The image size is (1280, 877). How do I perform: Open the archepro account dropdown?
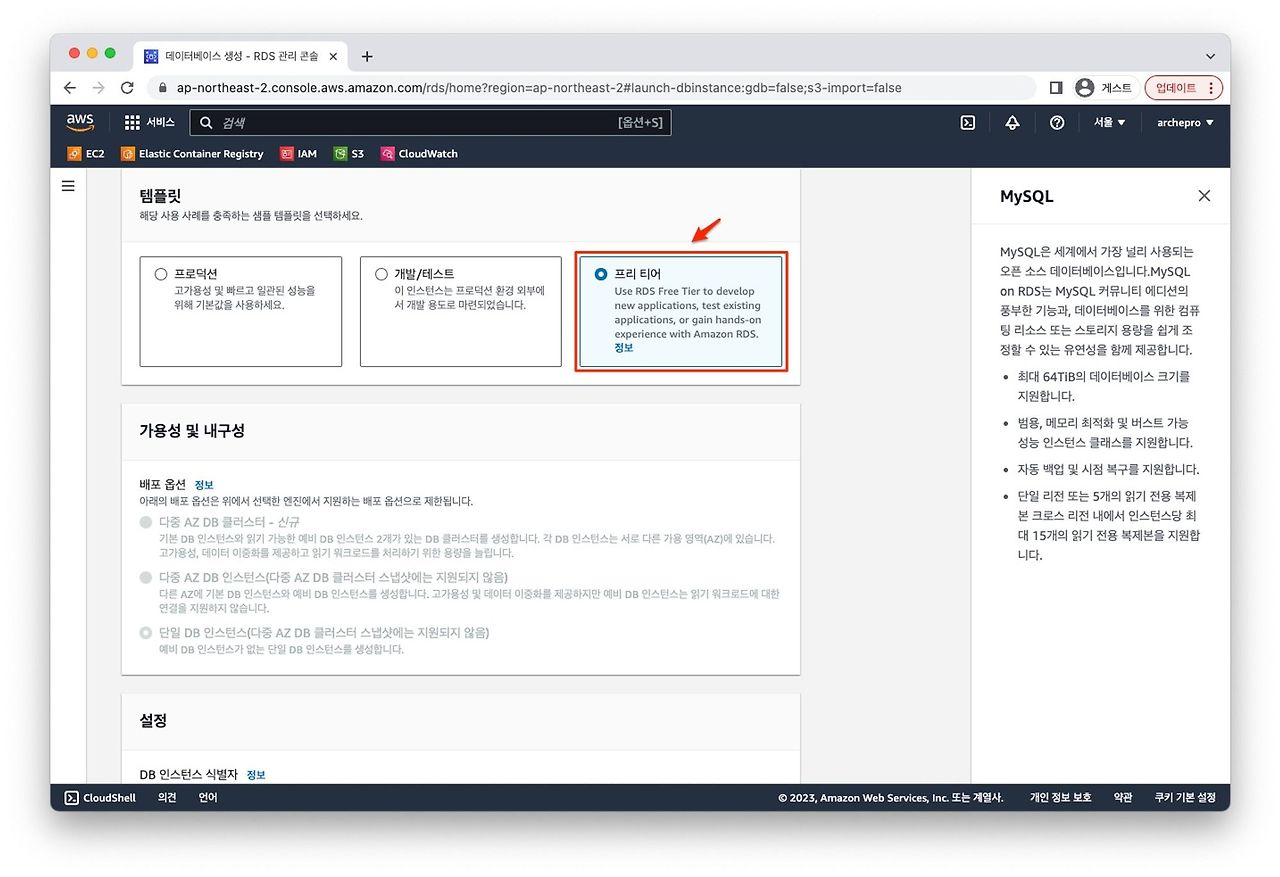(x=1185, y=122)
